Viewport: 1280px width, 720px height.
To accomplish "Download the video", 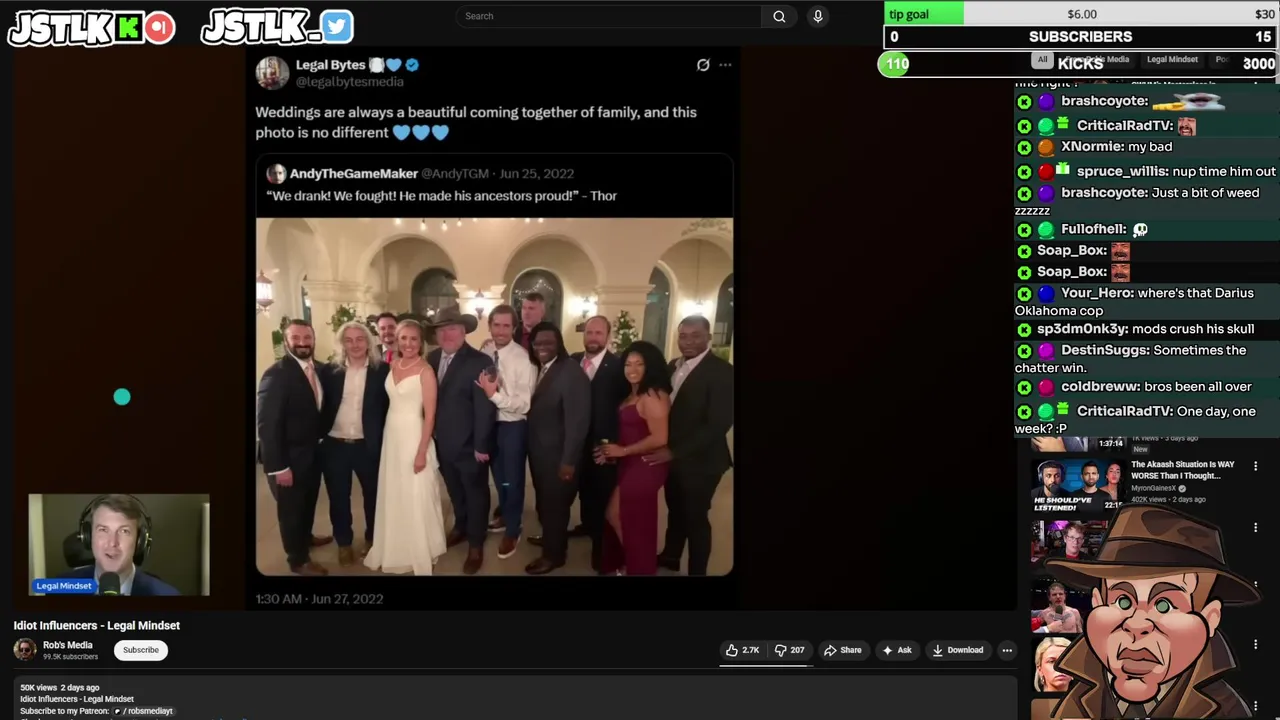I will [957, 650].
